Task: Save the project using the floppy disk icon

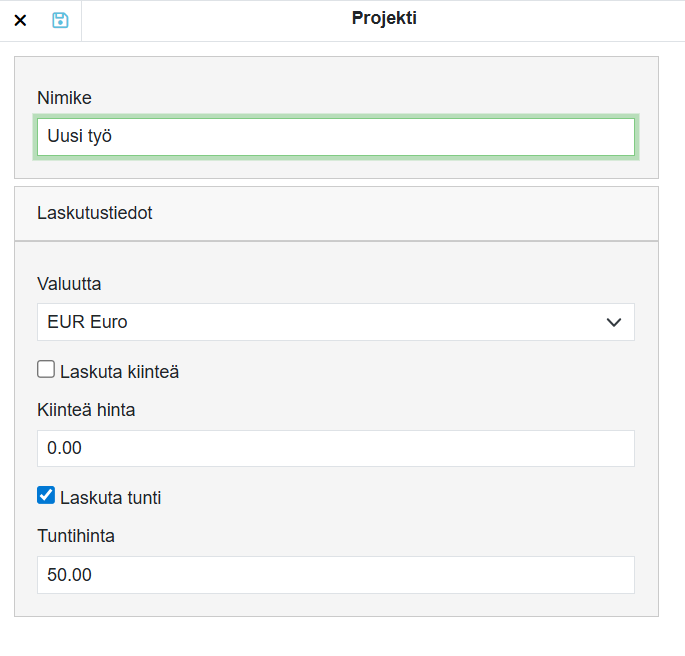Action: click(x=60, y=20)
